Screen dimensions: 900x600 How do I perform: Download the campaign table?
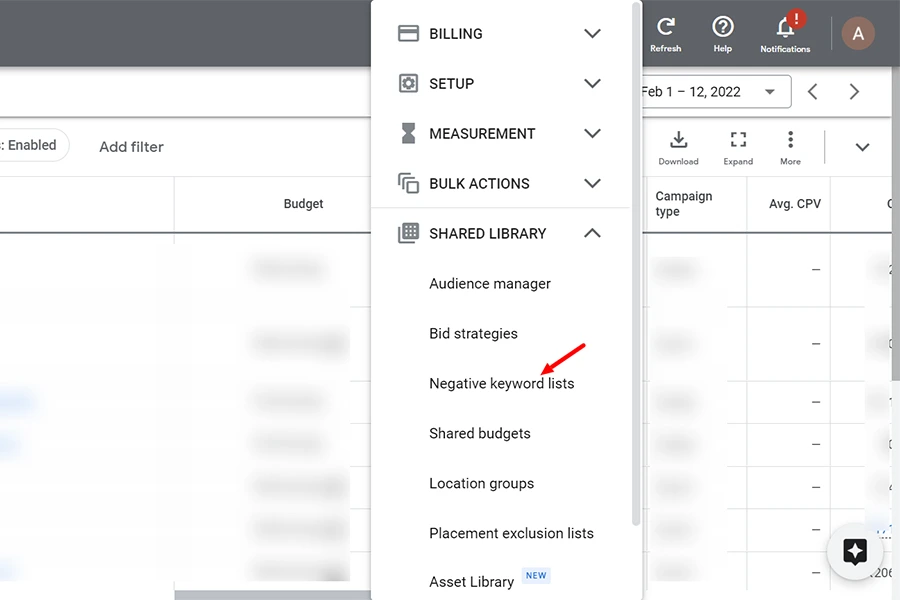click(678, 146)
